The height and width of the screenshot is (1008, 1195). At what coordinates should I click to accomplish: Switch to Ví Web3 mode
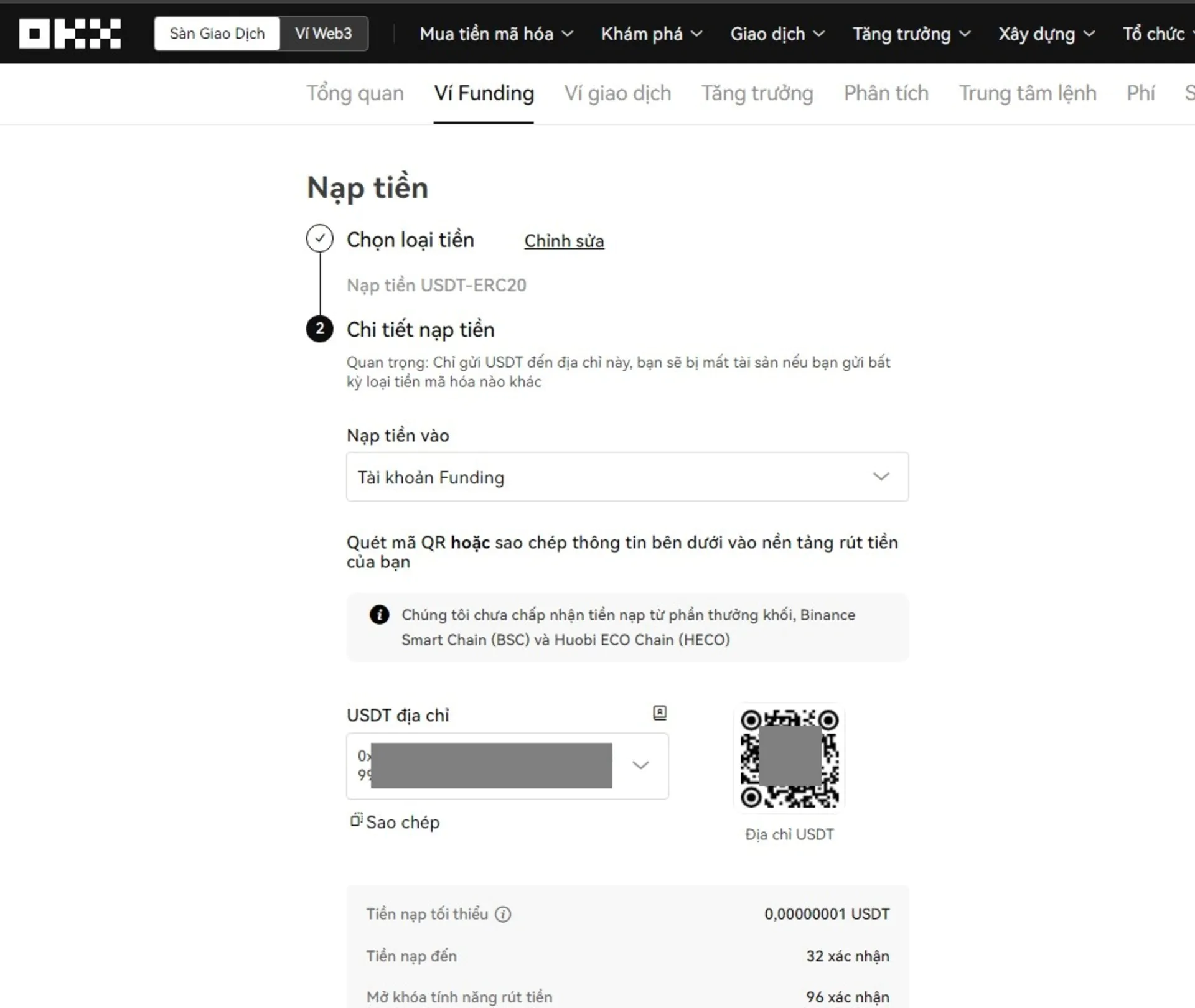click(324, 34)
